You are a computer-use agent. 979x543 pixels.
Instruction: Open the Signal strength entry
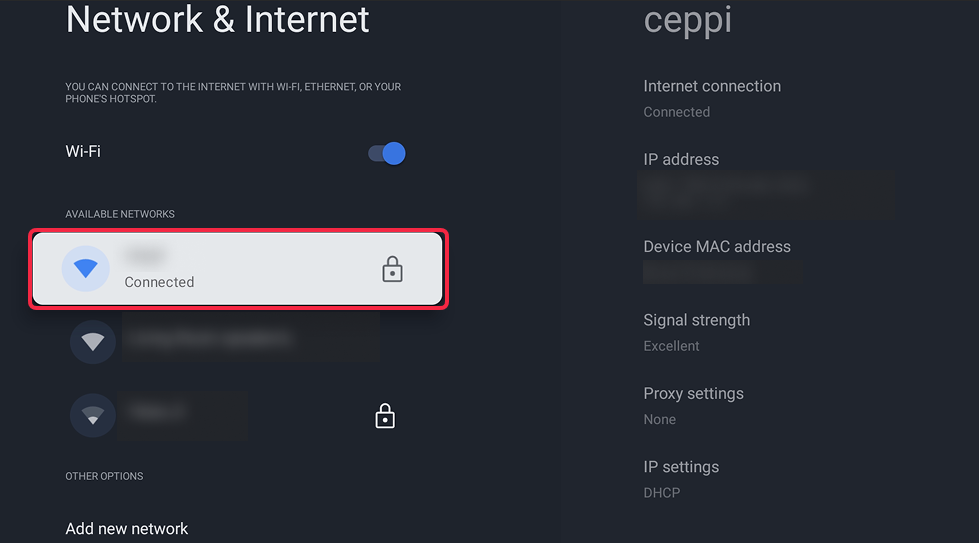click(696, 332)
